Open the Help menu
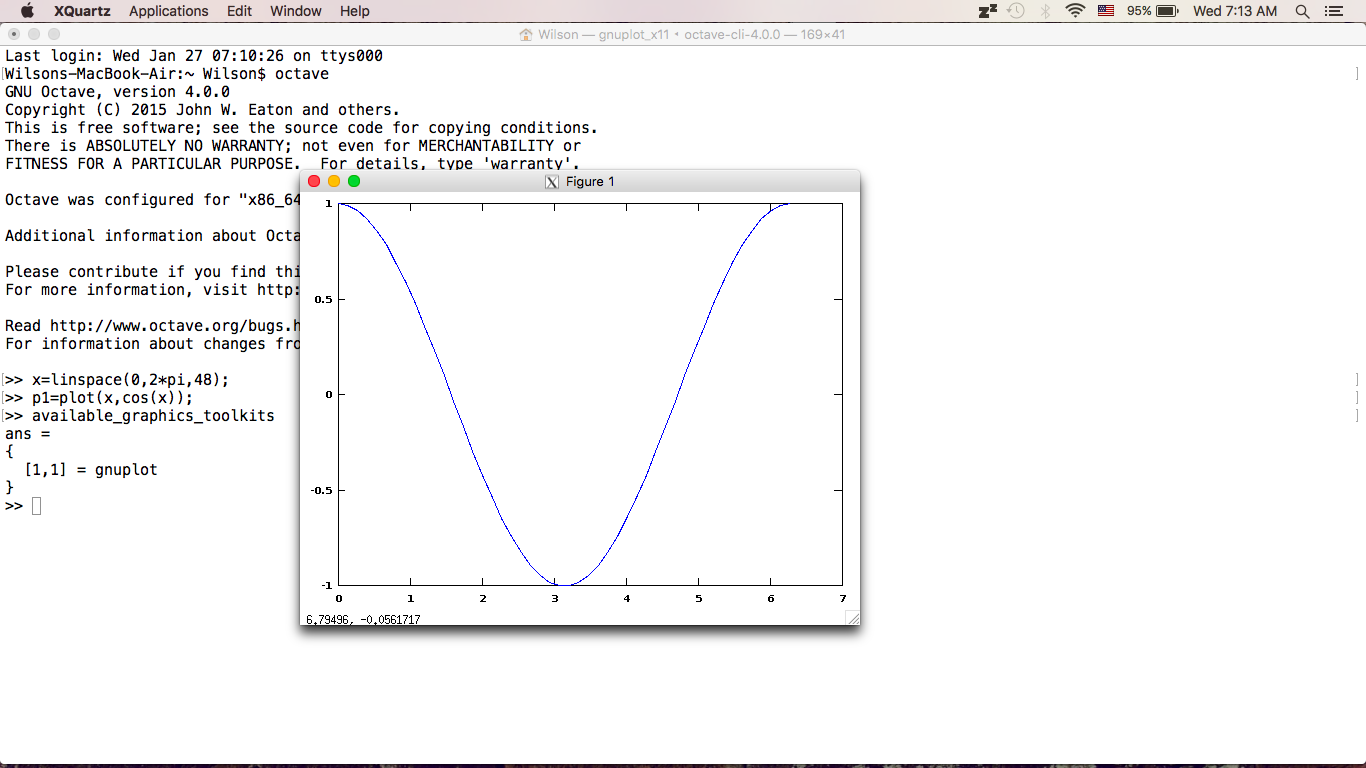 point(355,11)
